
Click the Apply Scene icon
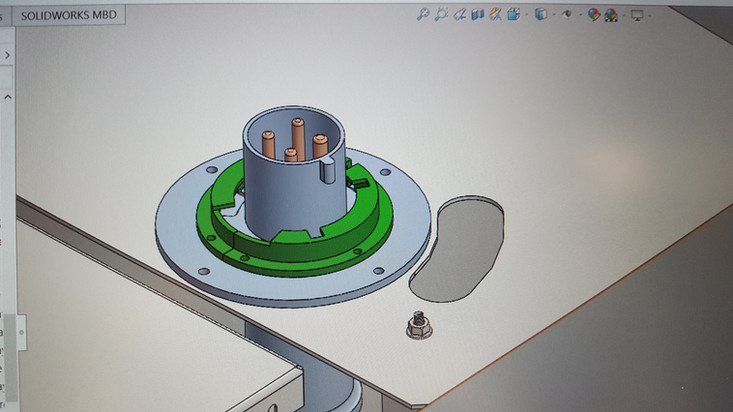pyautogui.click(x=611, y=15)
